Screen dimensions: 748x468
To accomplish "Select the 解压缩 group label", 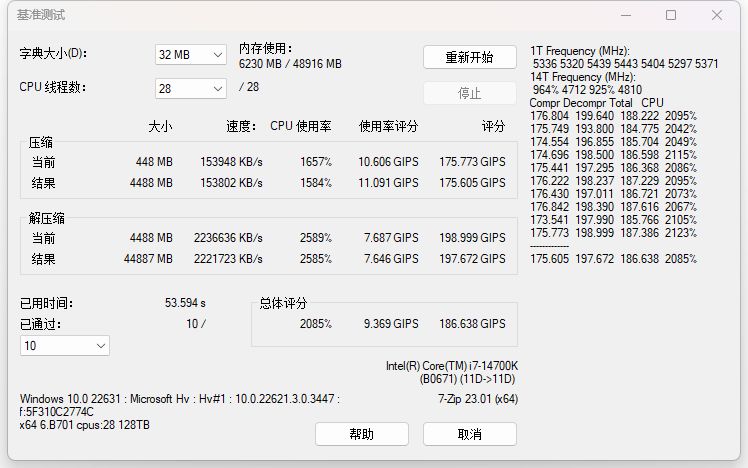I will pyautogui.click(x=47, y=219).
